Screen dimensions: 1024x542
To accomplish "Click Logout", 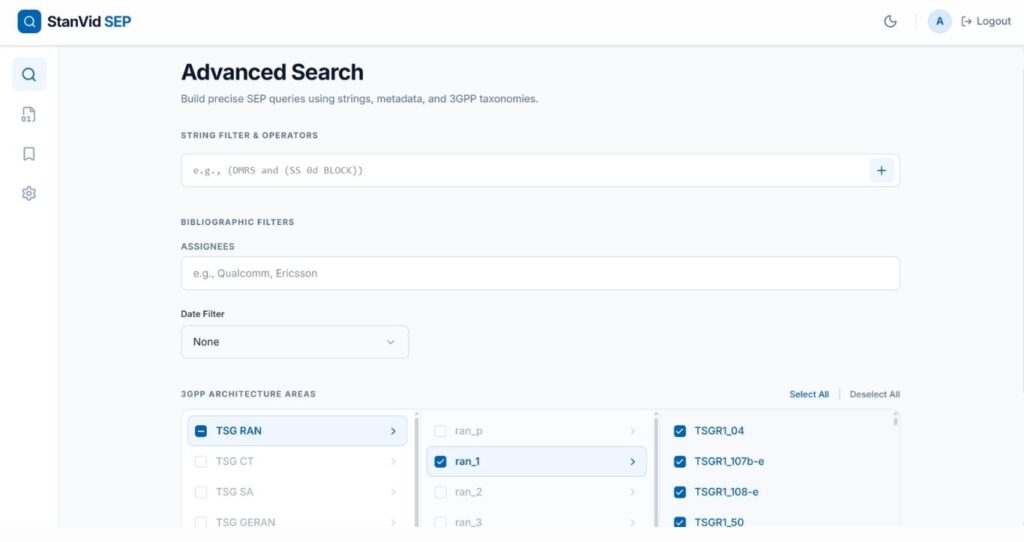I will [986, 22].
